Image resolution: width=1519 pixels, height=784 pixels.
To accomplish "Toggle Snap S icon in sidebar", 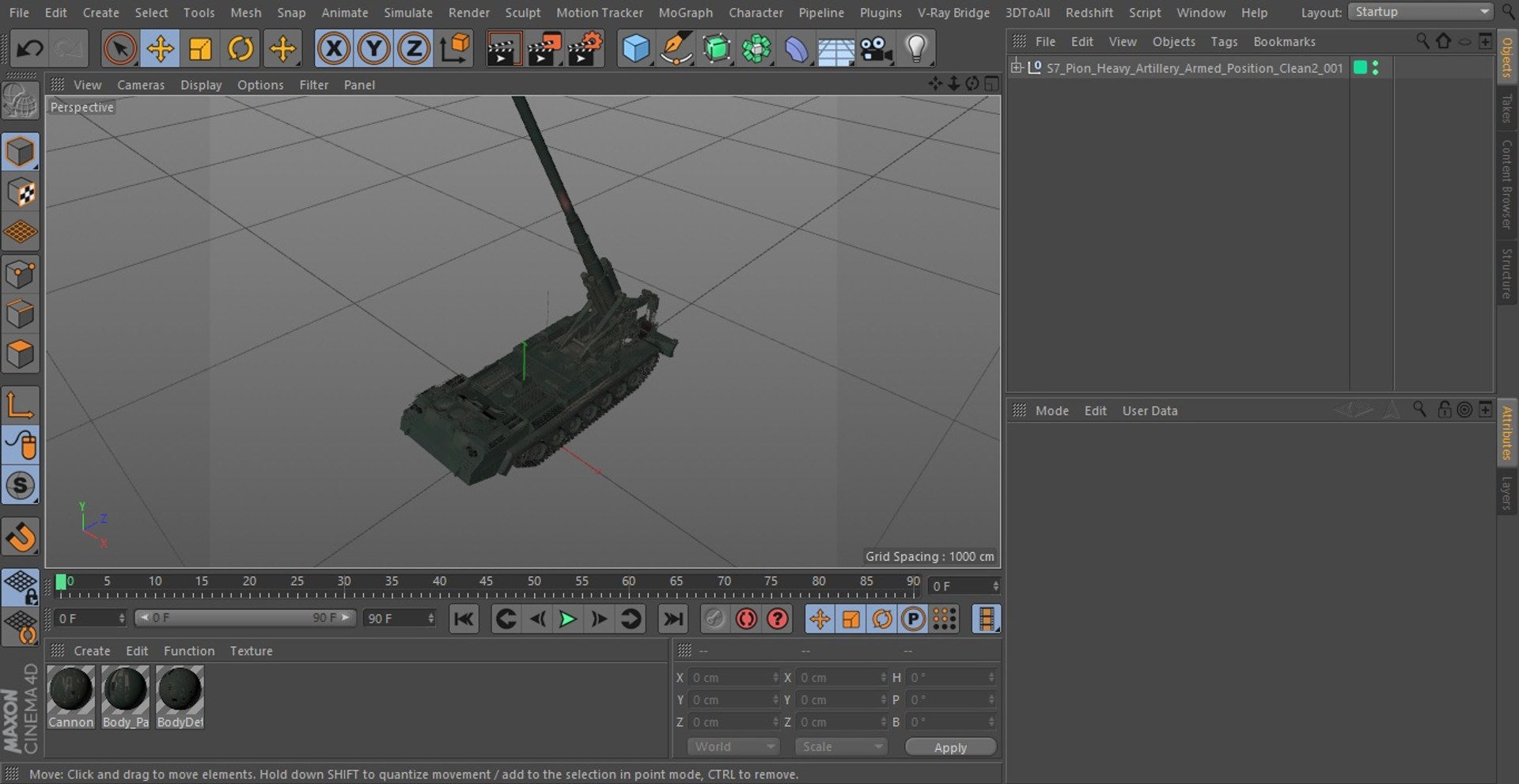I will (x=21, y=485).
